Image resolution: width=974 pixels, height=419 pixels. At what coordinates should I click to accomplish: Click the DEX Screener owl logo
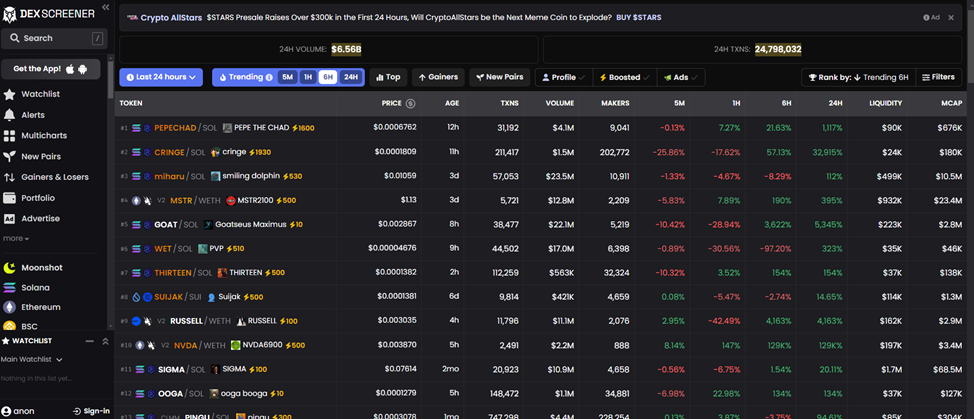click(x=9, y=14)
